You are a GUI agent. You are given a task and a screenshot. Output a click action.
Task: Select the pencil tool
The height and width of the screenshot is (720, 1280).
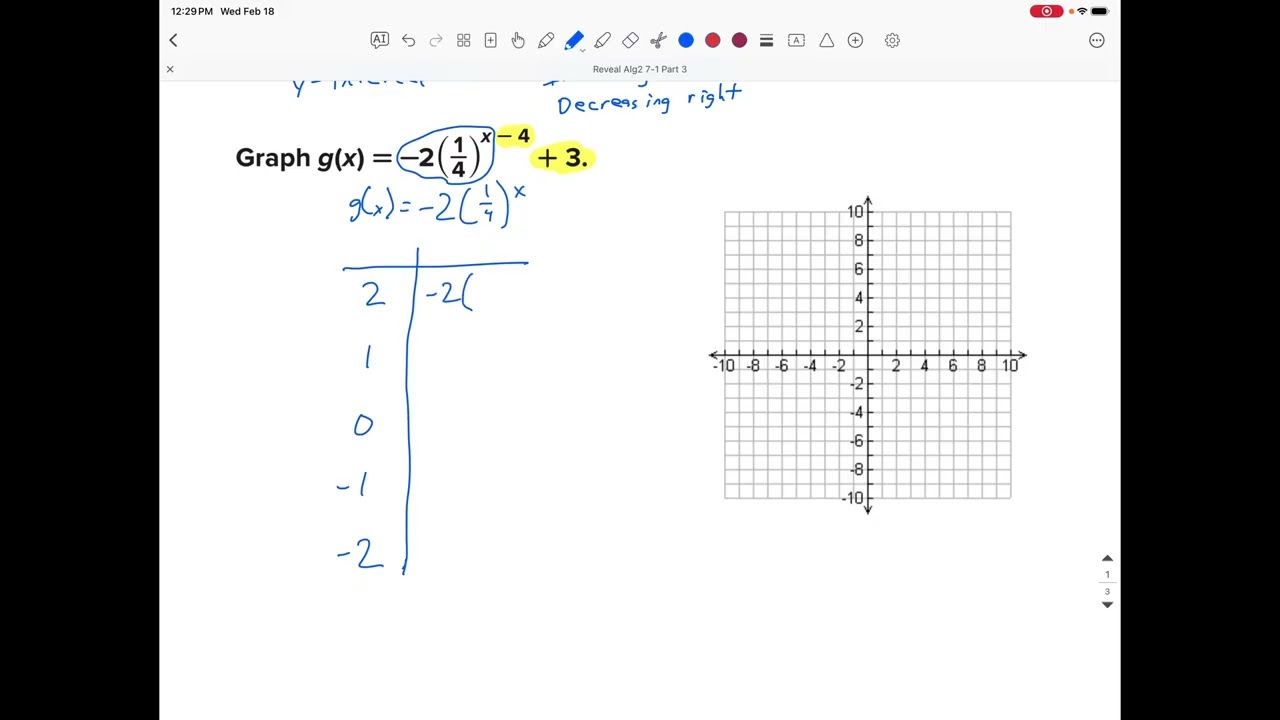[x=546, y=40]
